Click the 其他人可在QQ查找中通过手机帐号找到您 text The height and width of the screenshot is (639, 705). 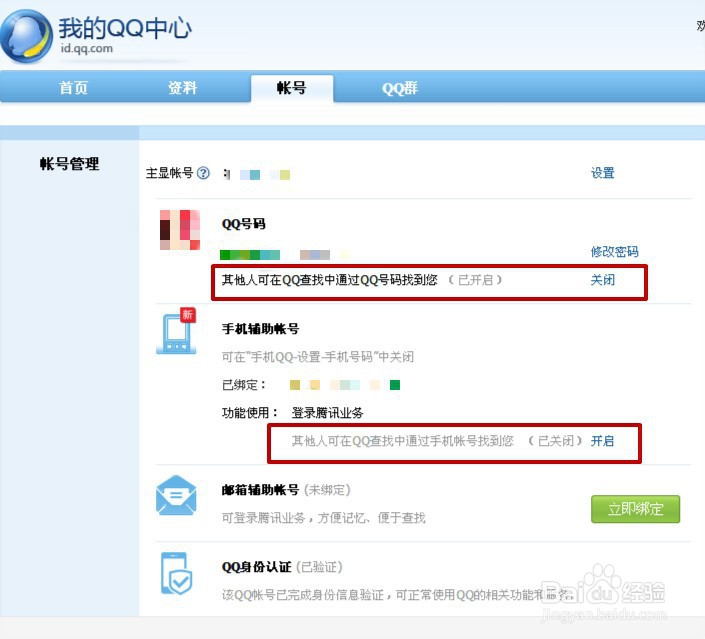402,441
